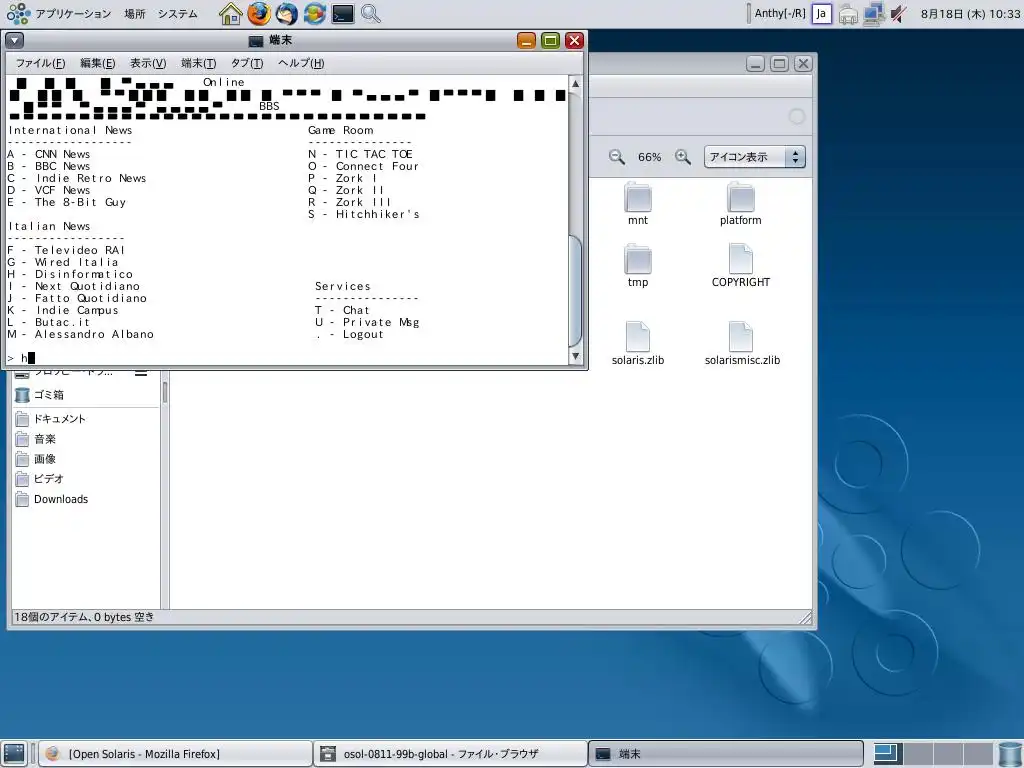Viewport: 1024px width, 768px height.
Task: Click the GNOME applications foot logo
Action: click(18, 14)
